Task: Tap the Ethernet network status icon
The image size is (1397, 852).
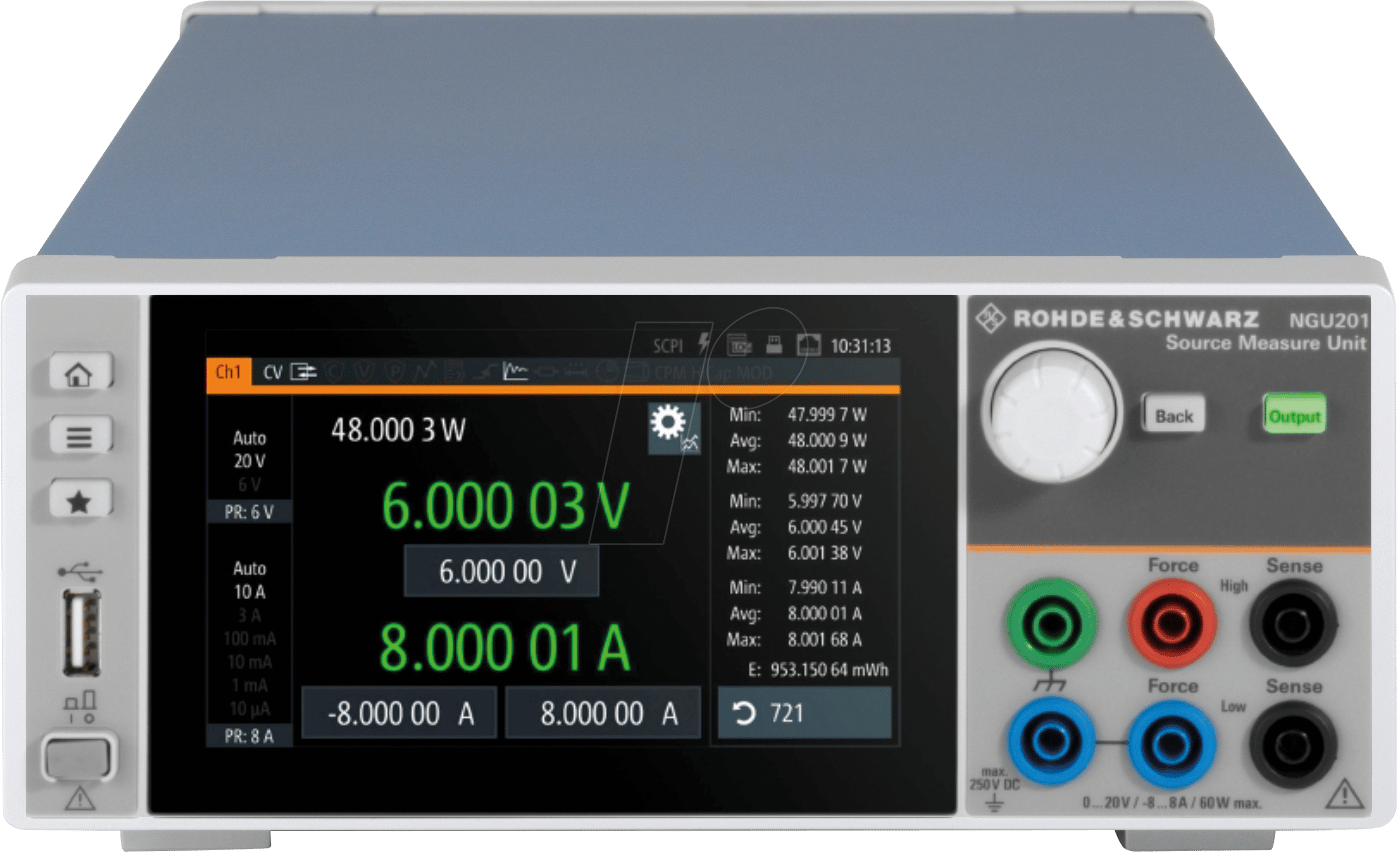Action: tap(808, 345)
